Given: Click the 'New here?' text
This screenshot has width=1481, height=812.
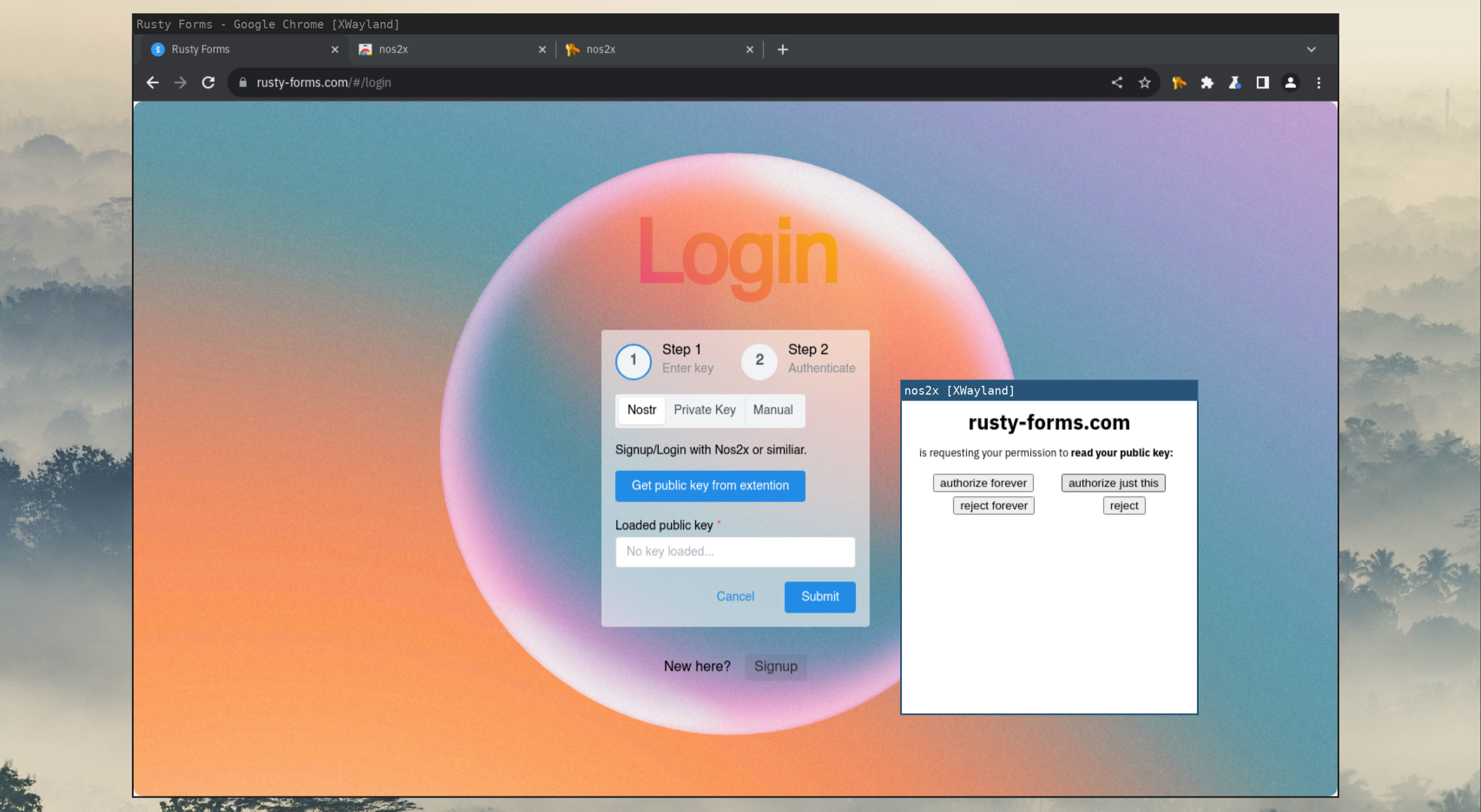Looking at the screenshot, I should (x=697, y=667).
